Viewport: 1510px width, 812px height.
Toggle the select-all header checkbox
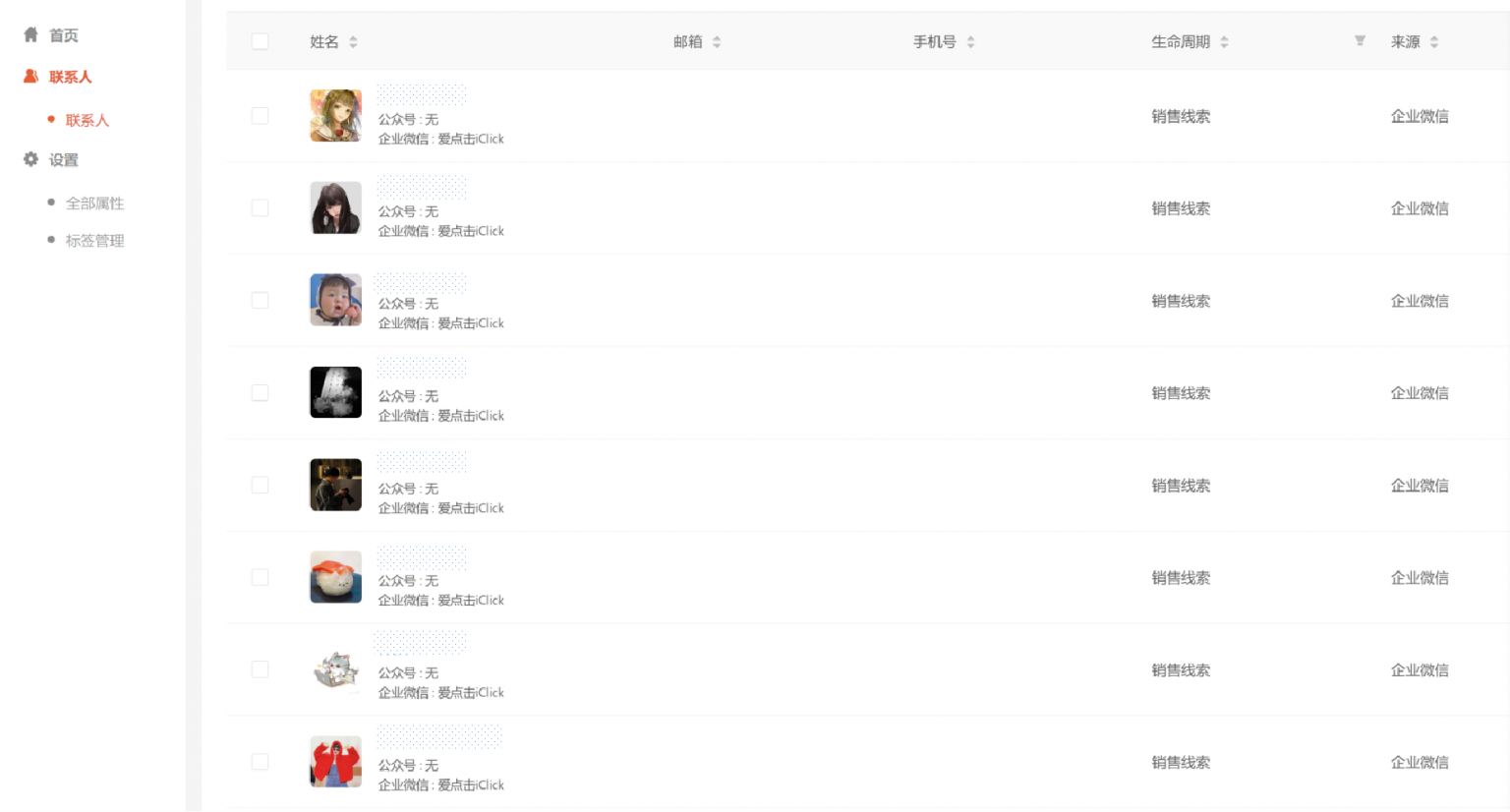260,41
